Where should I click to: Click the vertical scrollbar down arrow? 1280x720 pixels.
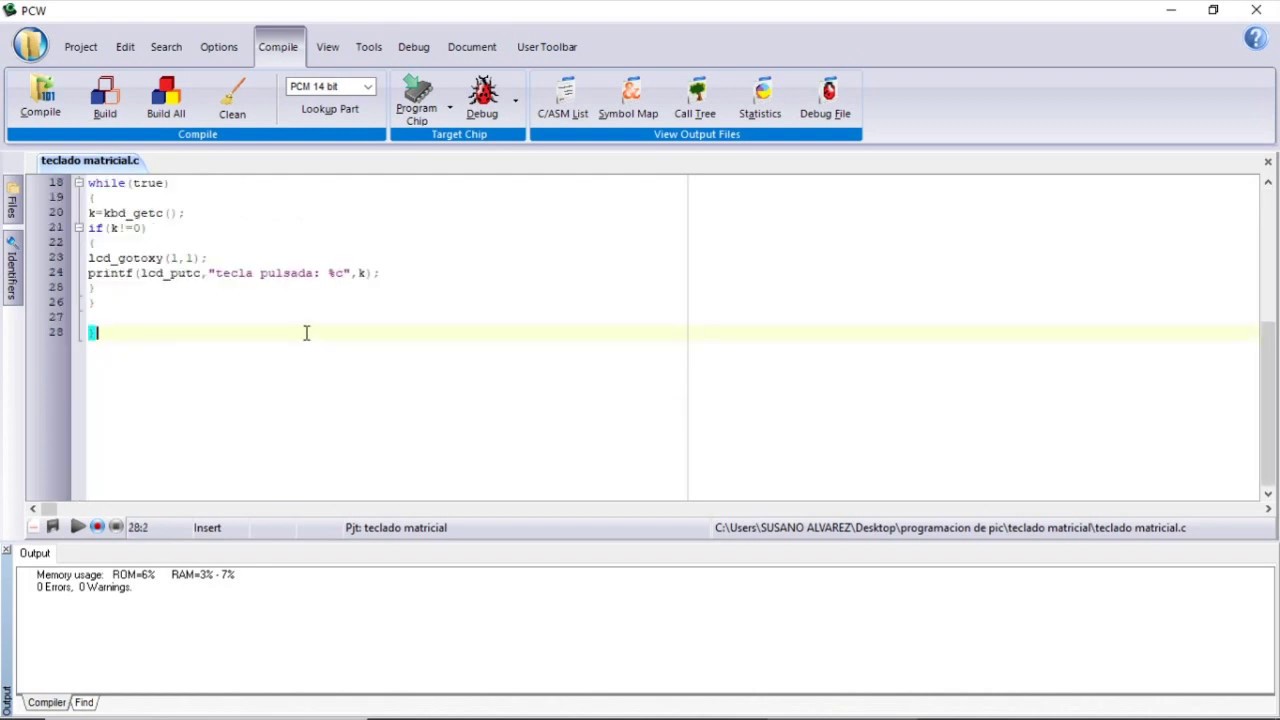[1268, 493]
